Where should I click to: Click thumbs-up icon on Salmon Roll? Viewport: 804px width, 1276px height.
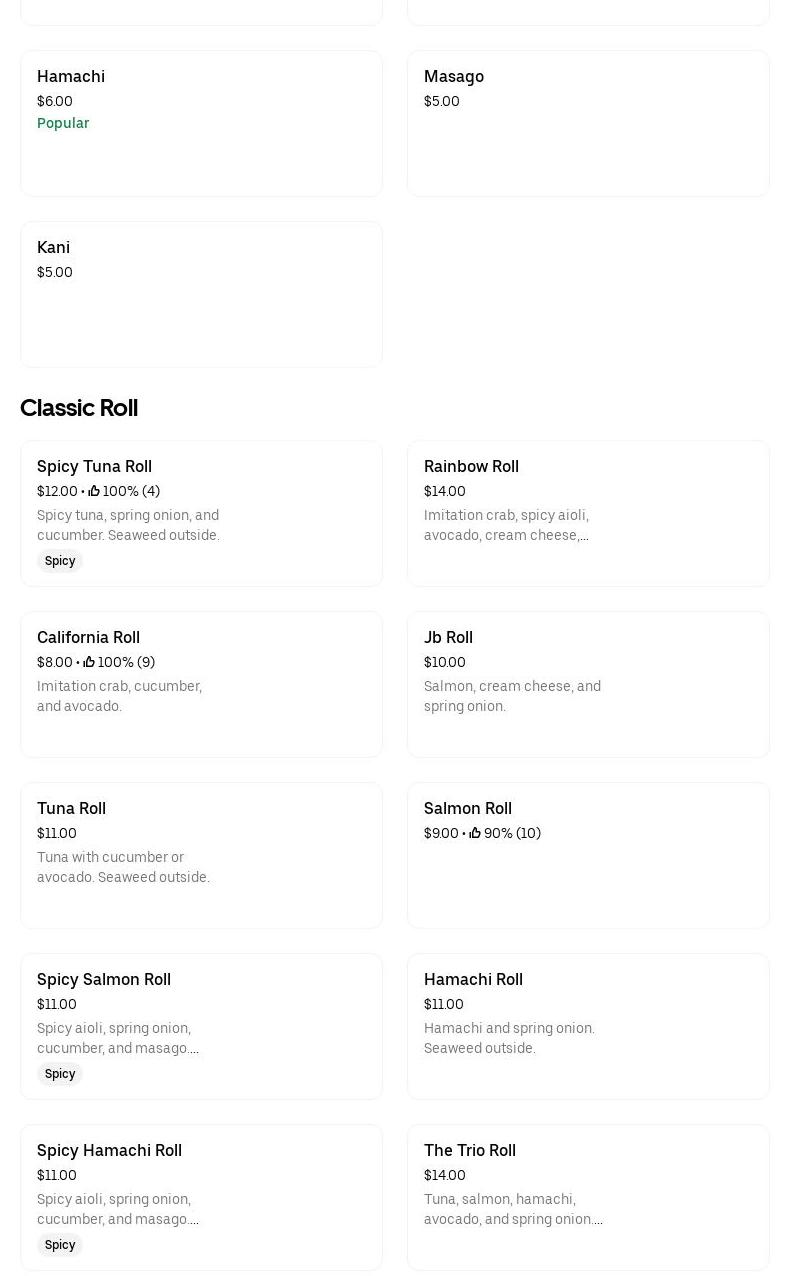[x=475, y=833]
